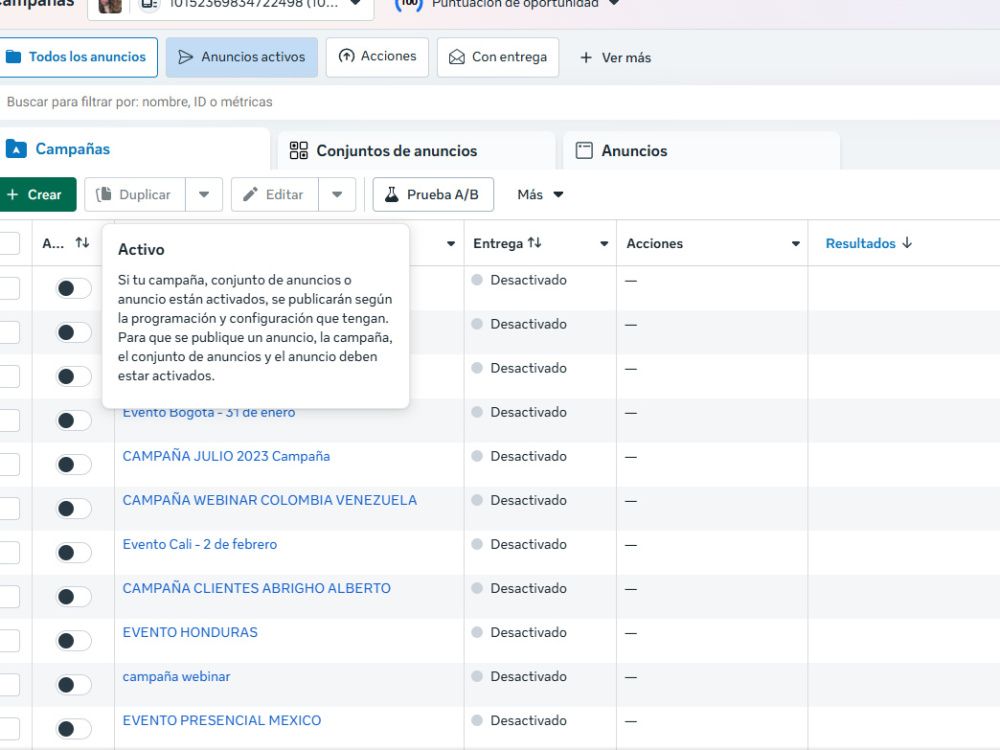Open campaign name column dropdown arrow
The width and height of the screenshot is (1000, 750).
(x=451, y=244)
